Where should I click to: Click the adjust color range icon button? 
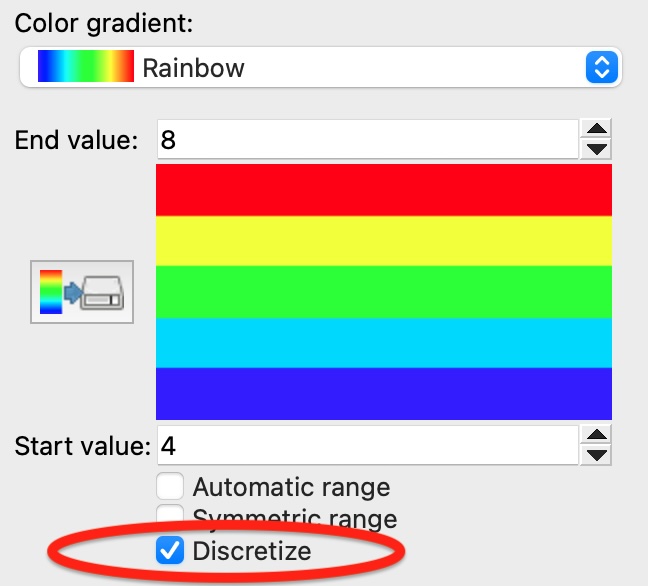pos(82,290)
